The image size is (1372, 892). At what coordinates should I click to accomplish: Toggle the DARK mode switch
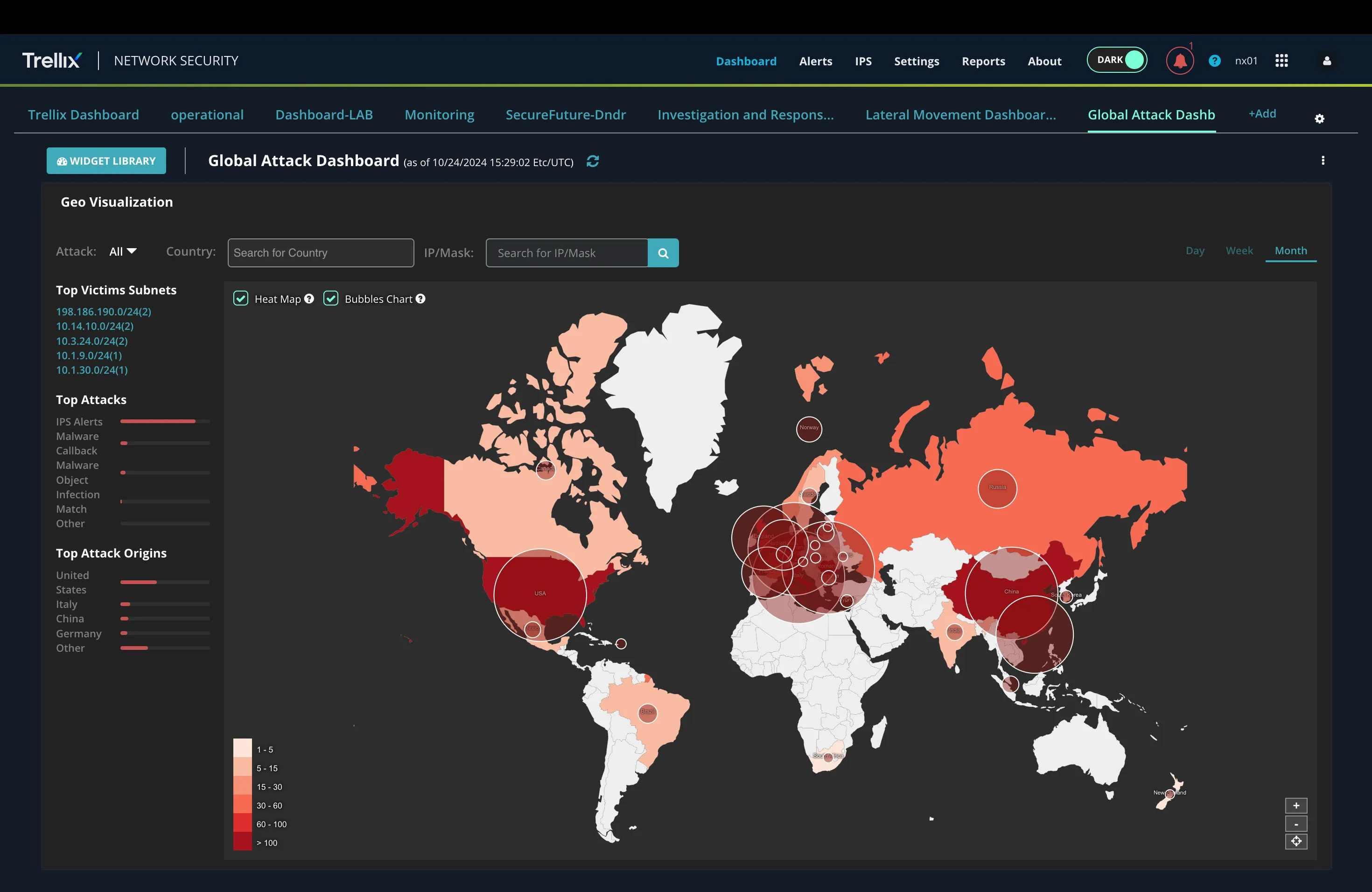click(1117, 60)
